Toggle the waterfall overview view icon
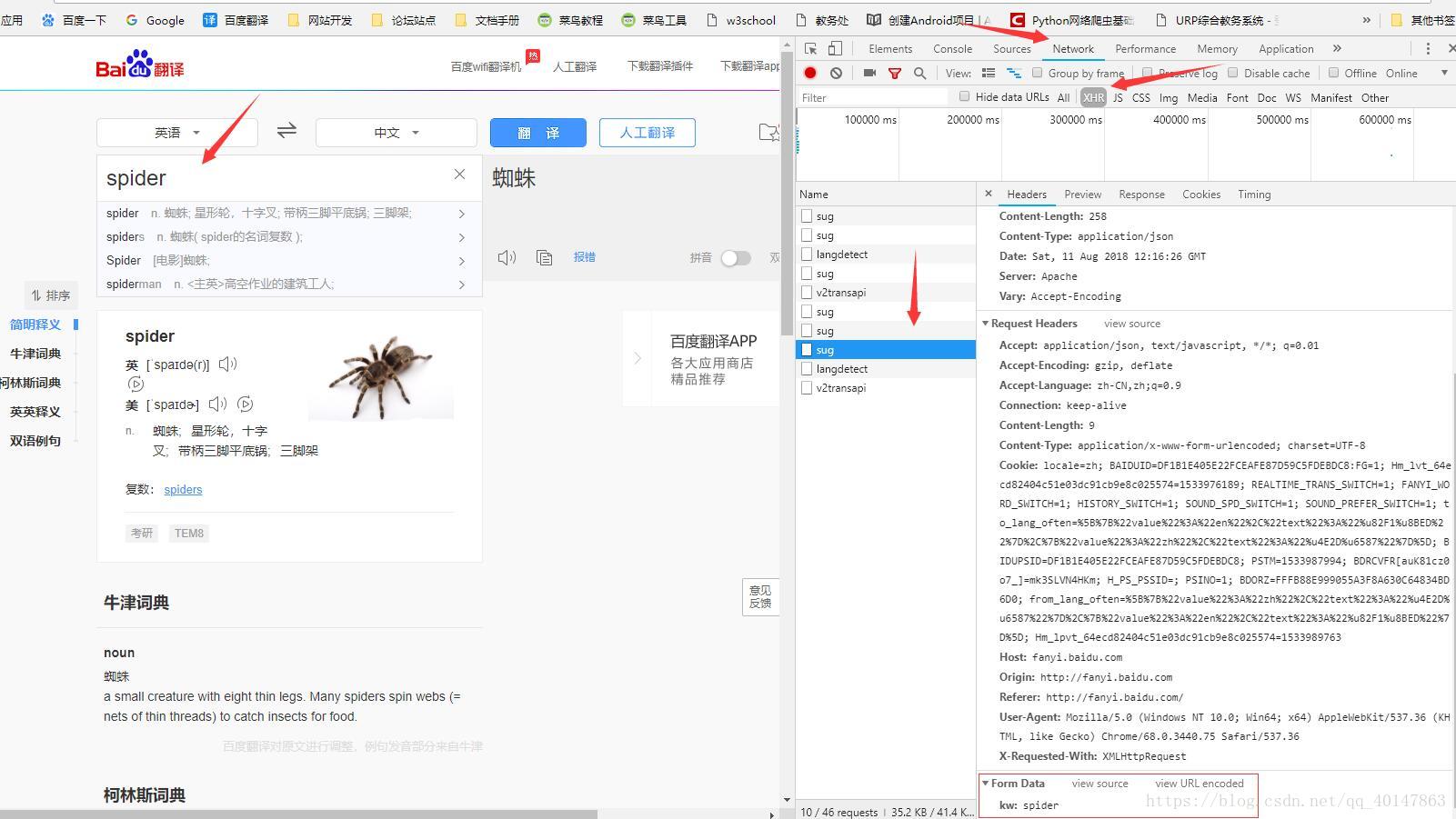Viewport: 1456px width, 819px height. (1014, 73)
